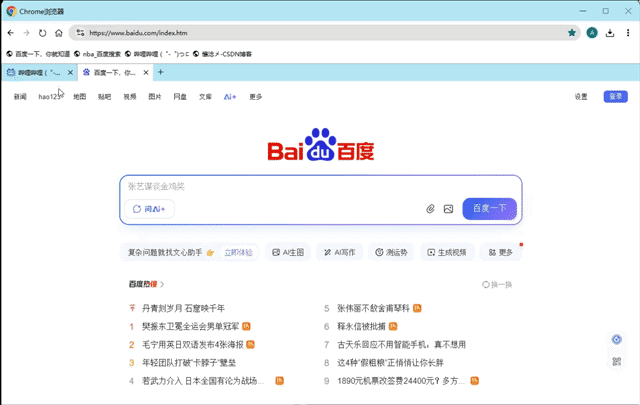Open the 贴吧 navigation link
This screenshot has width=640, height=405.
pos(104,97)
